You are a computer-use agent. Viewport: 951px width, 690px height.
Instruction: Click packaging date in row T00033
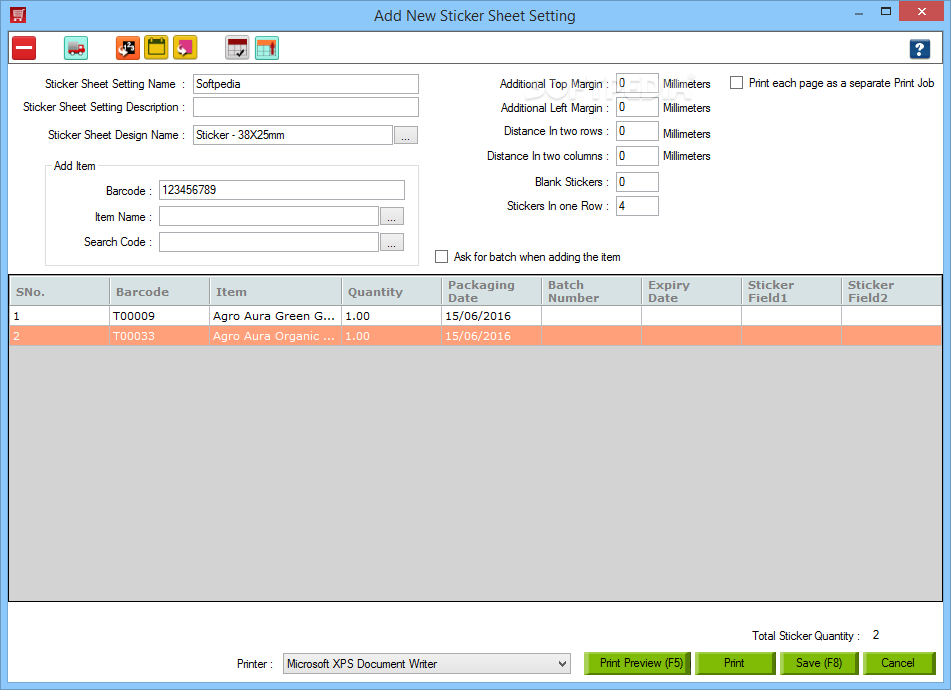[x=491, y=336]
